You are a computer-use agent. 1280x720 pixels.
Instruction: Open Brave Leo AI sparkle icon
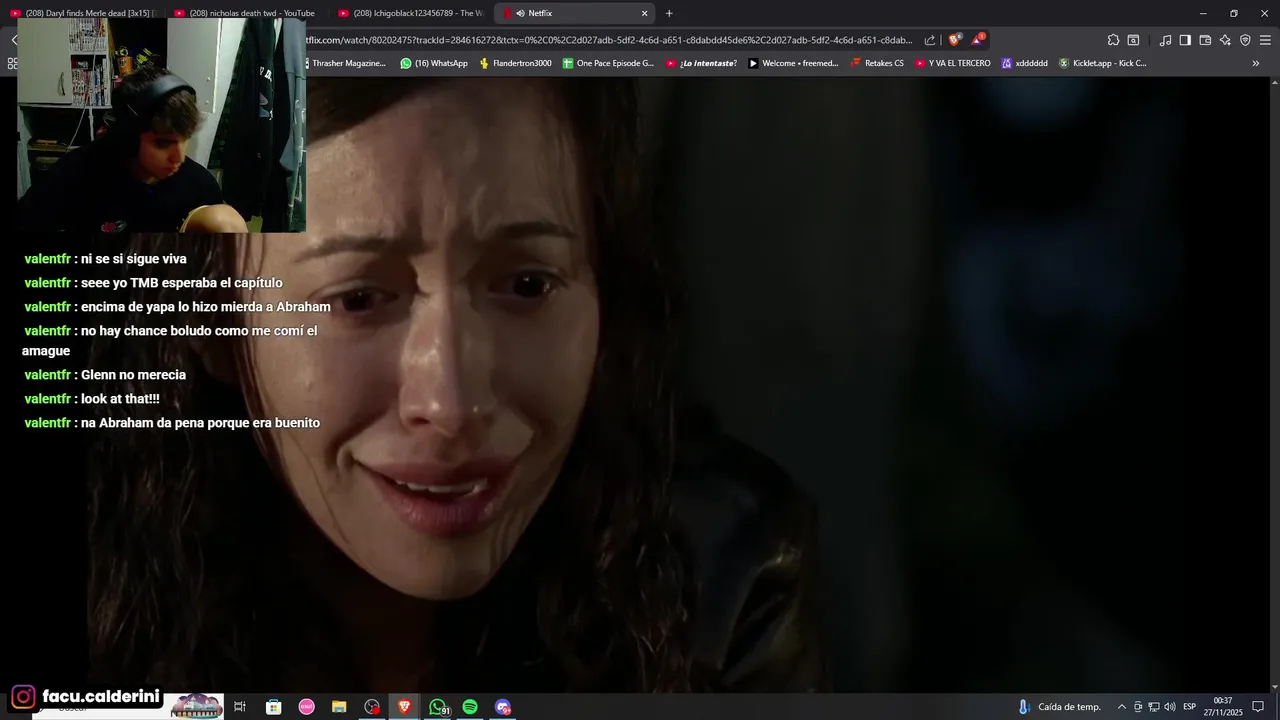(x=1225, y=40)
